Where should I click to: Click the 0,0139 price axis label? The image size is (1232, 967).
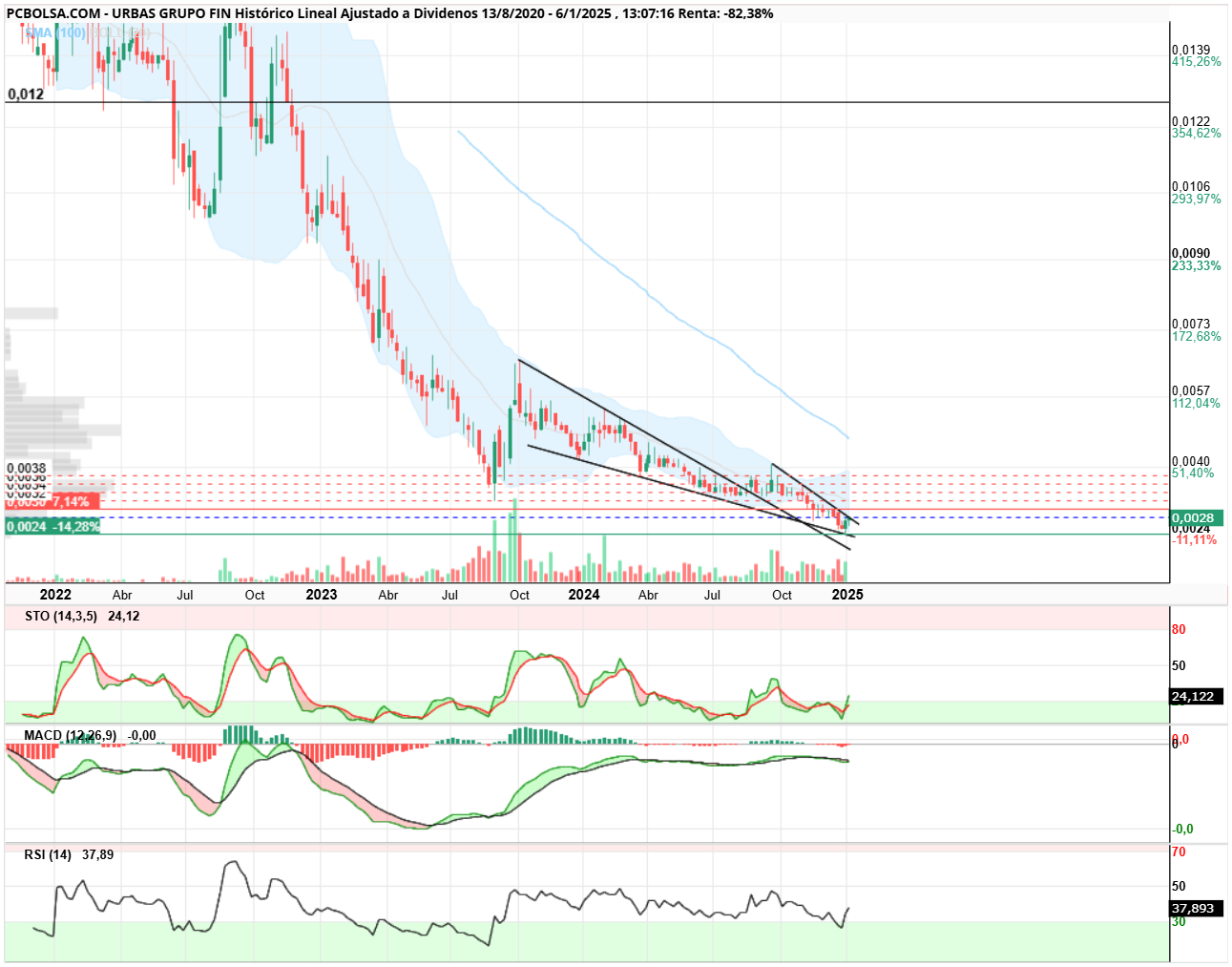[1191, 50]
